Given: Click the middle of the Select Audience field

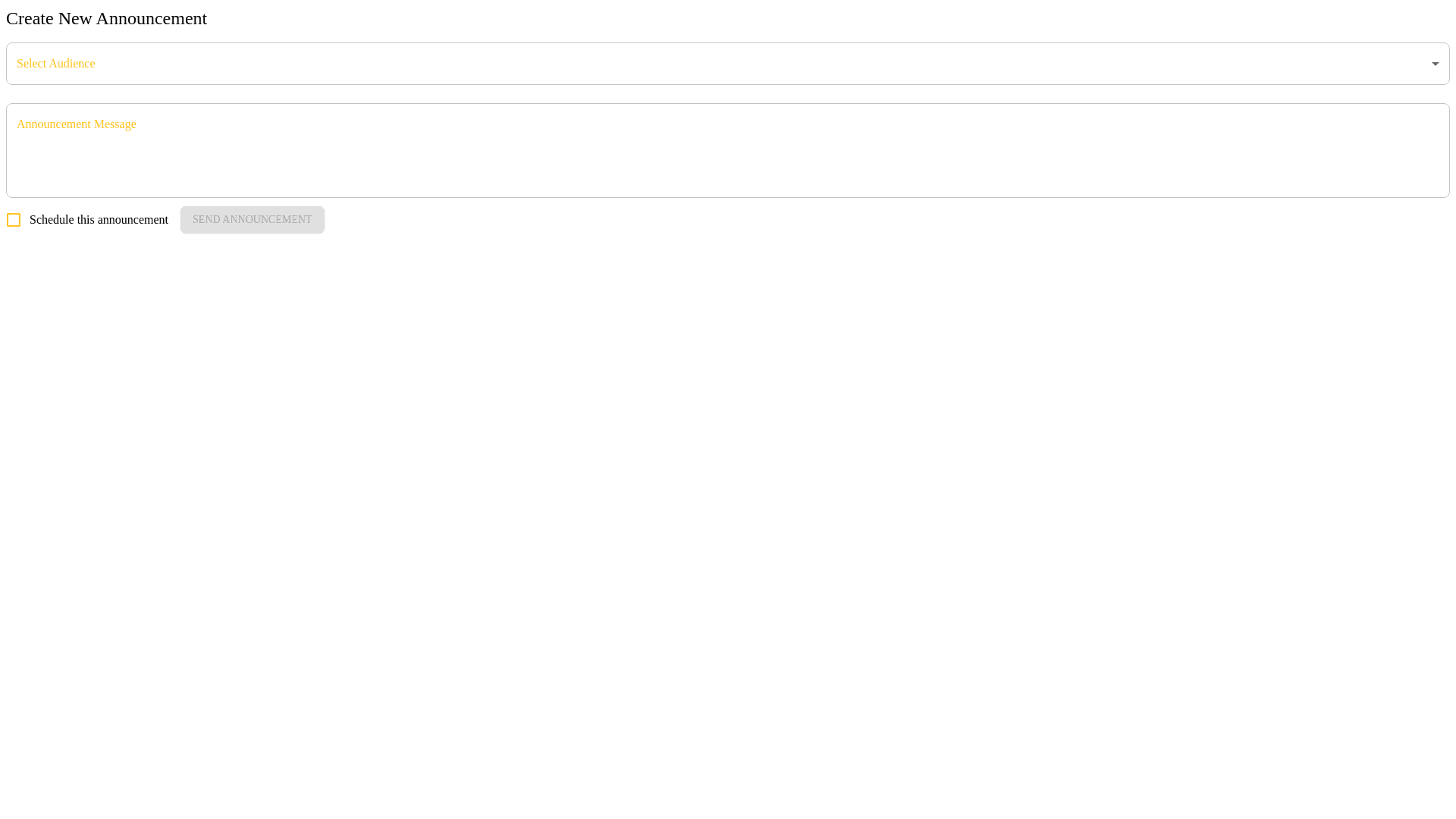Looking at the screenshot, I should (728, 64).
